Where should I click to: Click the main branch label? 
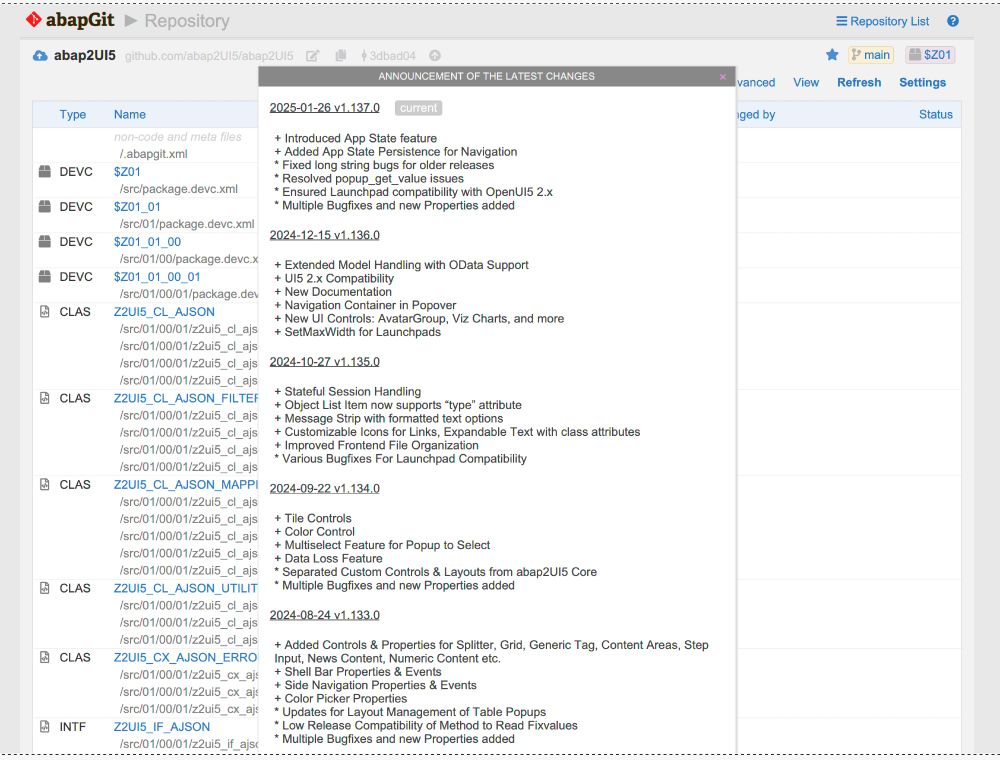(x=871, y=55)
